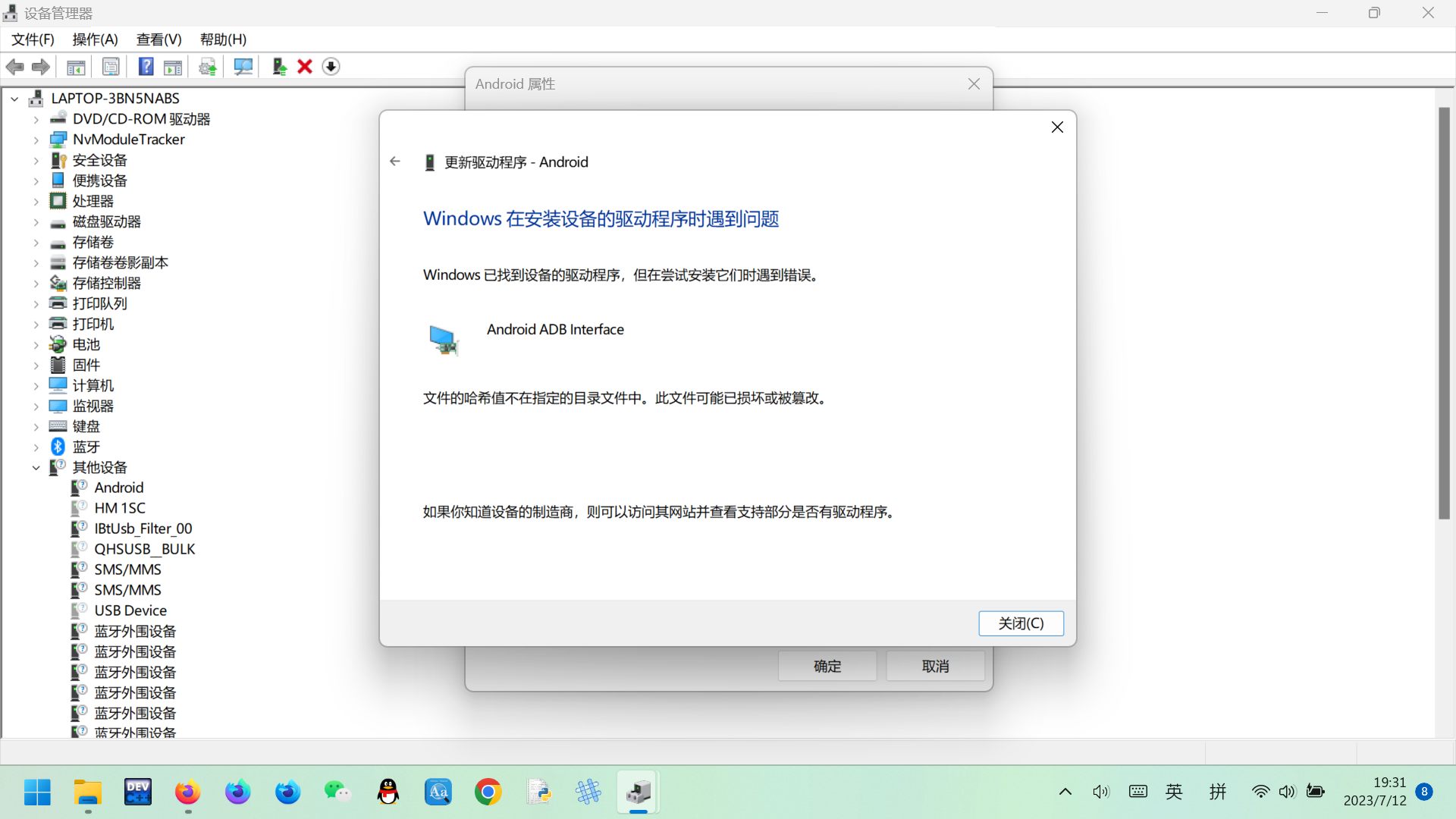
Task: Select the Android device under 其他设备
Action: (x=118, y=488)
